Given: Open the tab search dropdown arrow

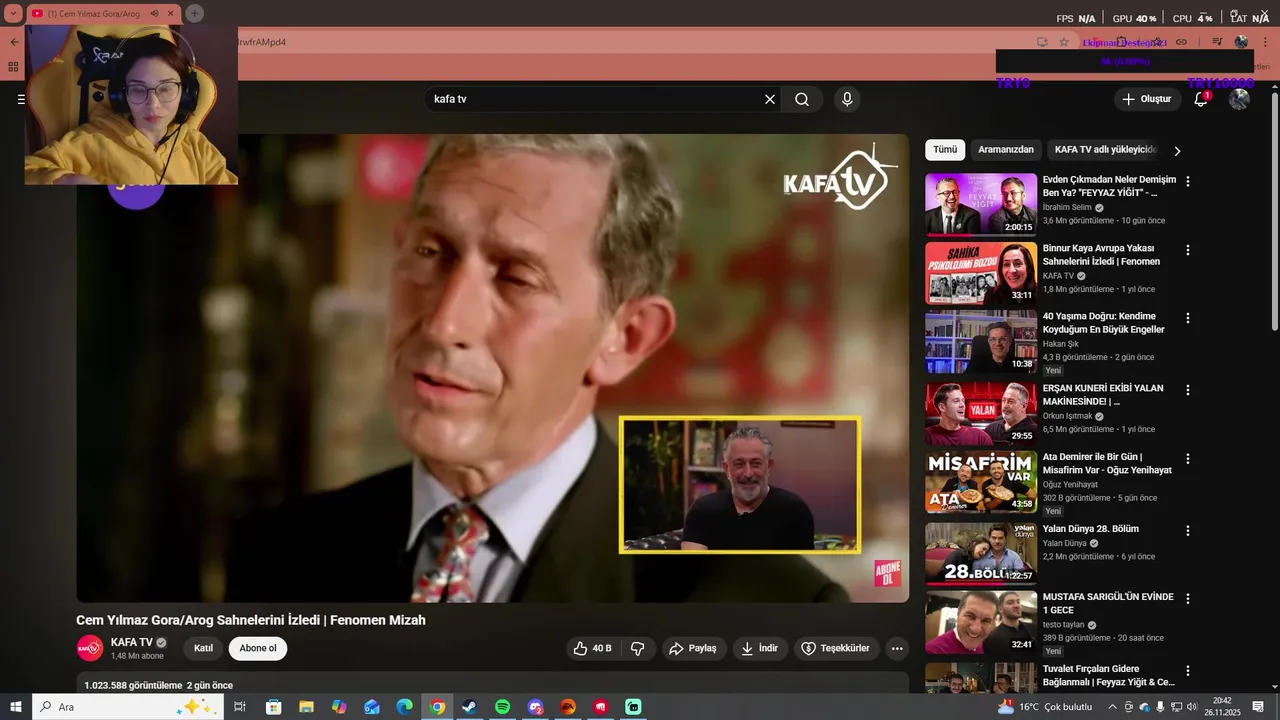Looking at the screenshot, I should tap(13, 14).
